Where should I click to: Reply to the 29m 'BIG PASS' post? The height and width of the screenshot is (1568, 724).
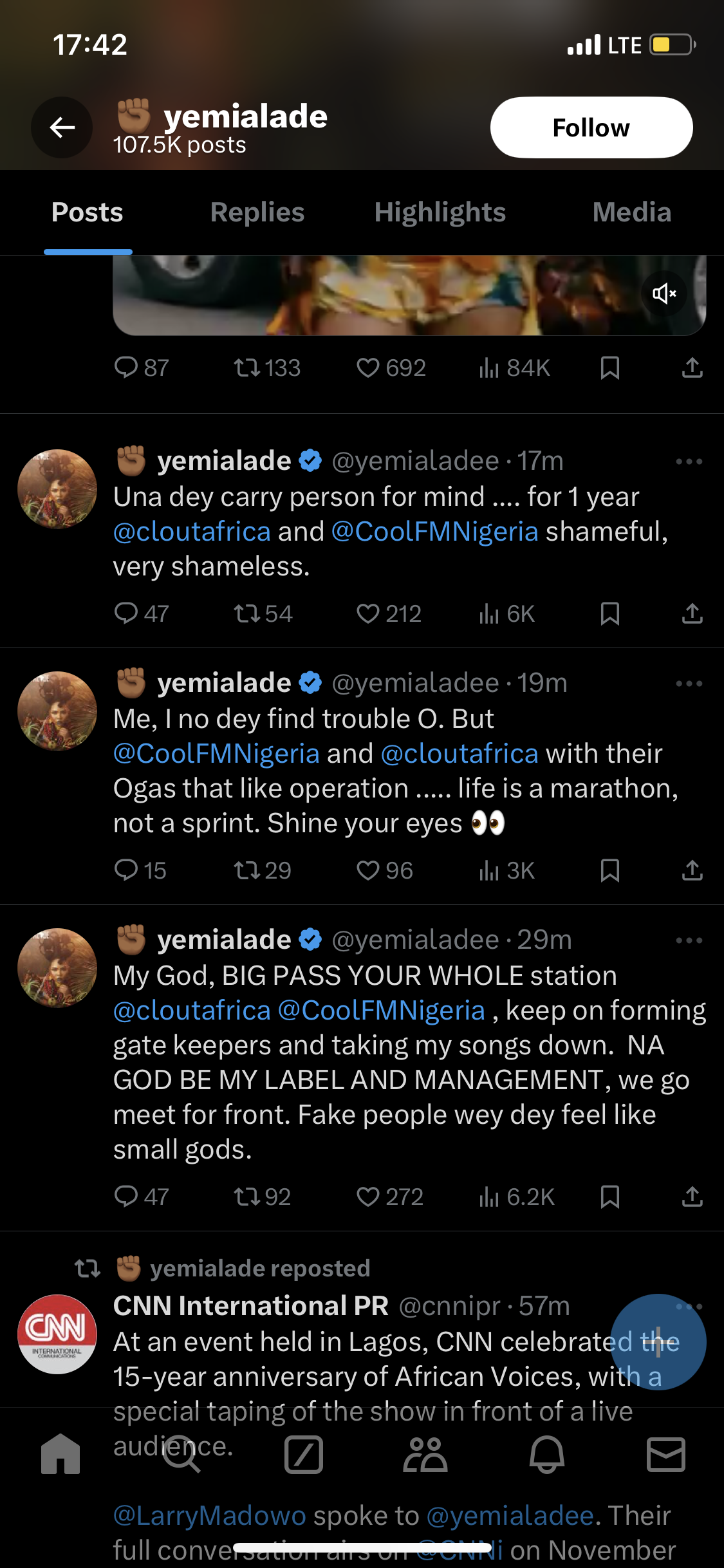126,1197
